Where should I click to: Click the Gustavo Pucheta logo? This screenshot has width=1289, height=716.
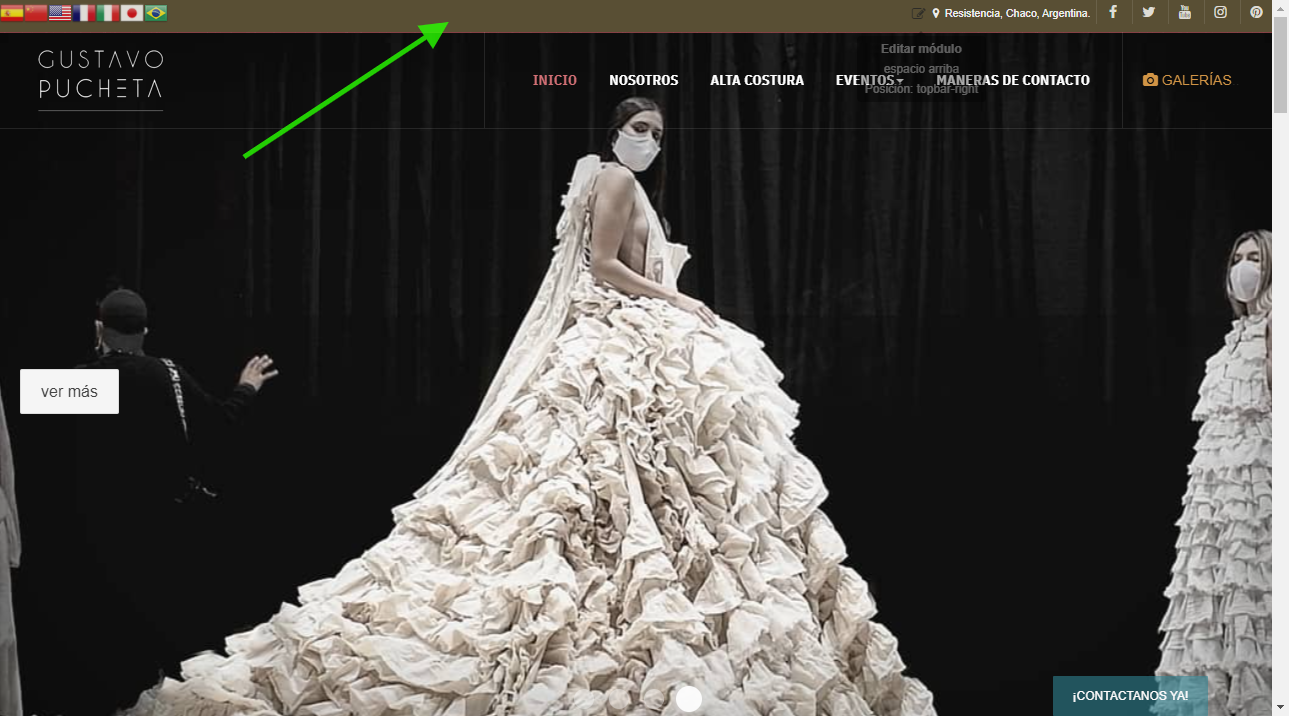coord(100,79)
